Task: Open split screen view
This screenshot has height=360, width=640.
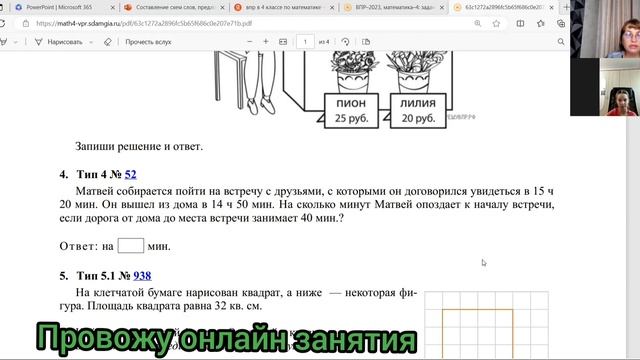Action: [x=520, y=24]
